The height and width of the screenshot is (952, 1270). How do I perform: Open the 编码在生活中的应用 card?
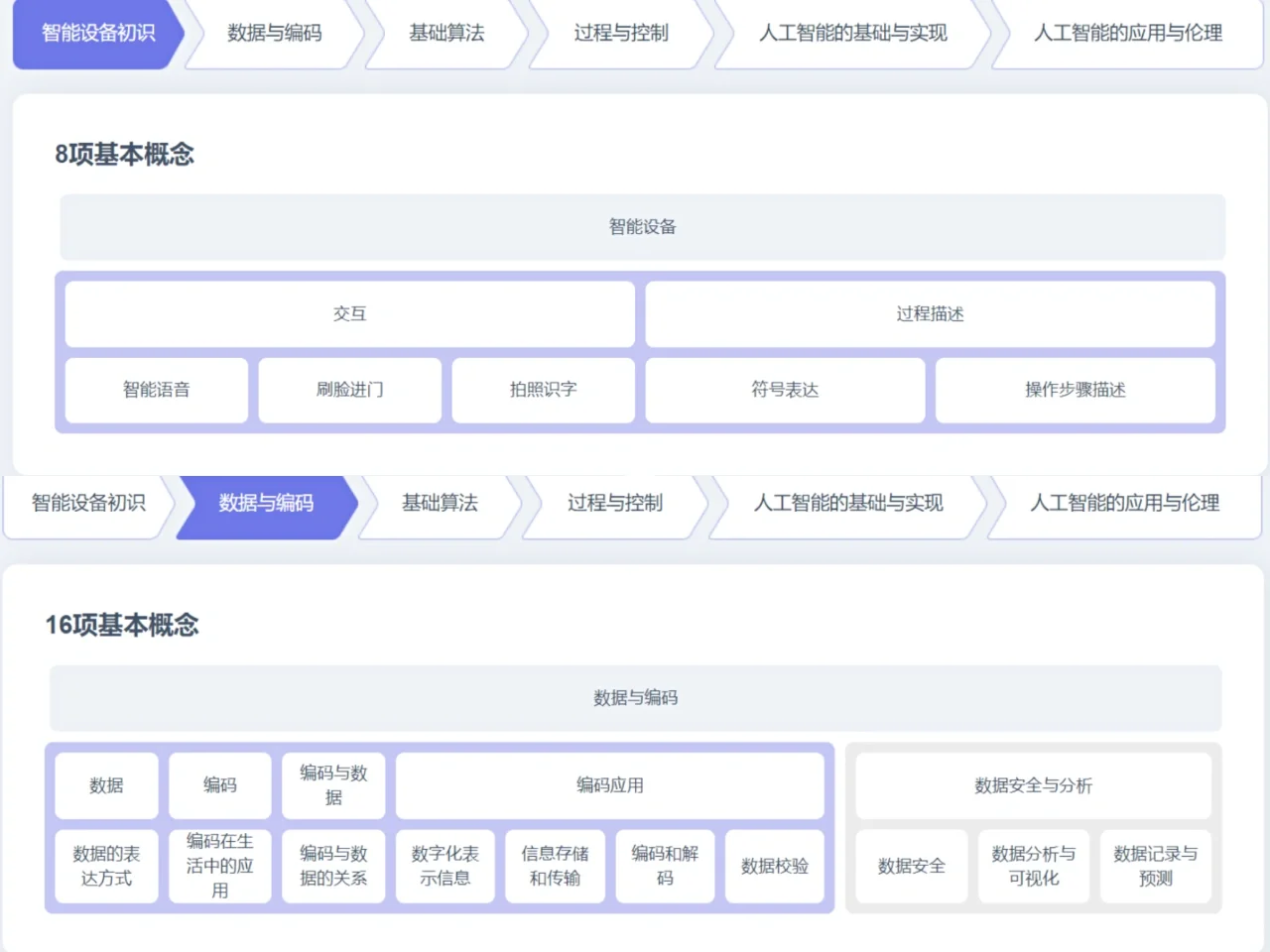pos(220,866)
